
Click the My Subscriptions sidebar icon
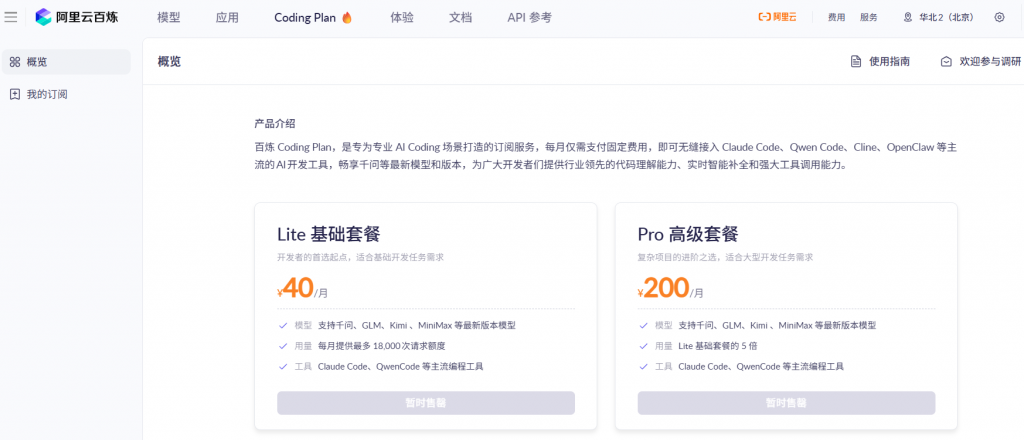pyautogui.click(x=15, y=94)
